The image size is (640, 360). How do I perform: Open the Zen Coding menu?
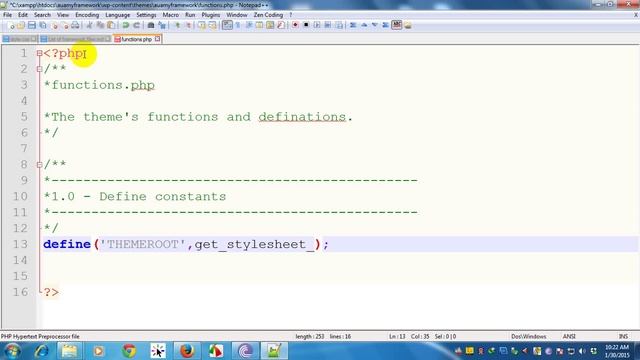268,15
